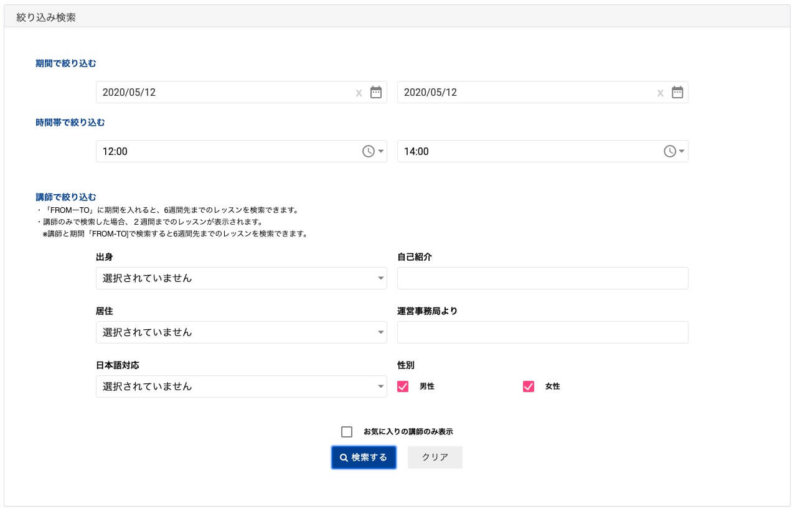
Task: Expand the 居住 dropdown
Action: coord(241,332)
